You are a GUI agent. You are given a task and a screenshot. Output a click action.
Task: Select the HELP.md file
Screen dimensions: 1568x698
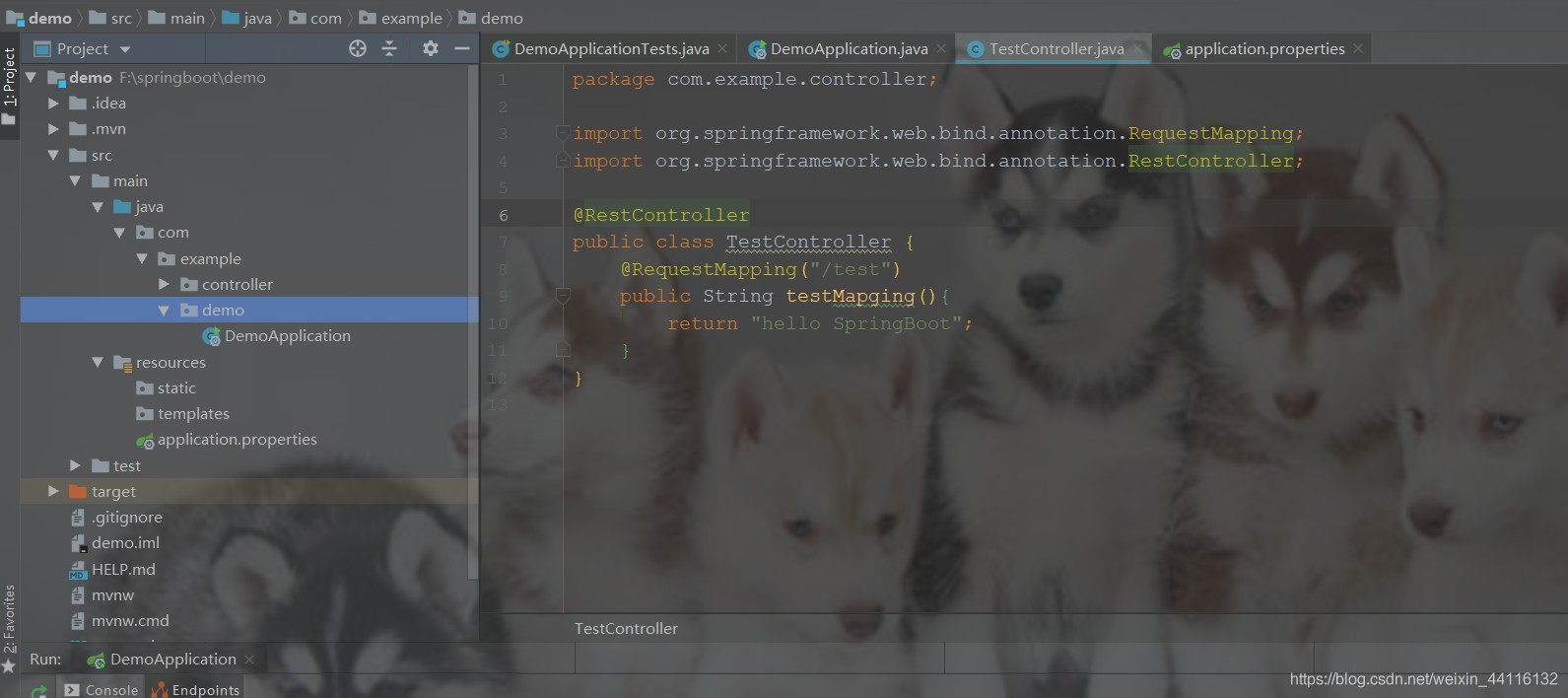coord(112,569)
